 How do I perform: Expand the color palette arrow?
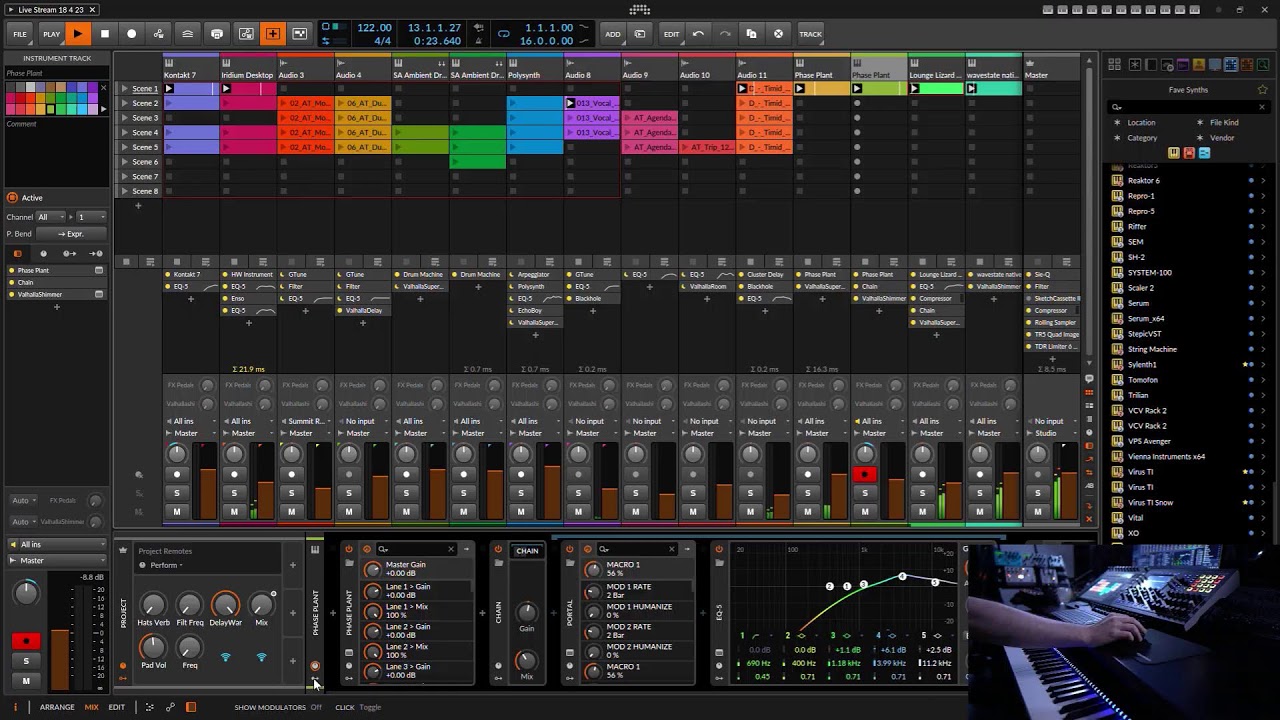[104, 110]
